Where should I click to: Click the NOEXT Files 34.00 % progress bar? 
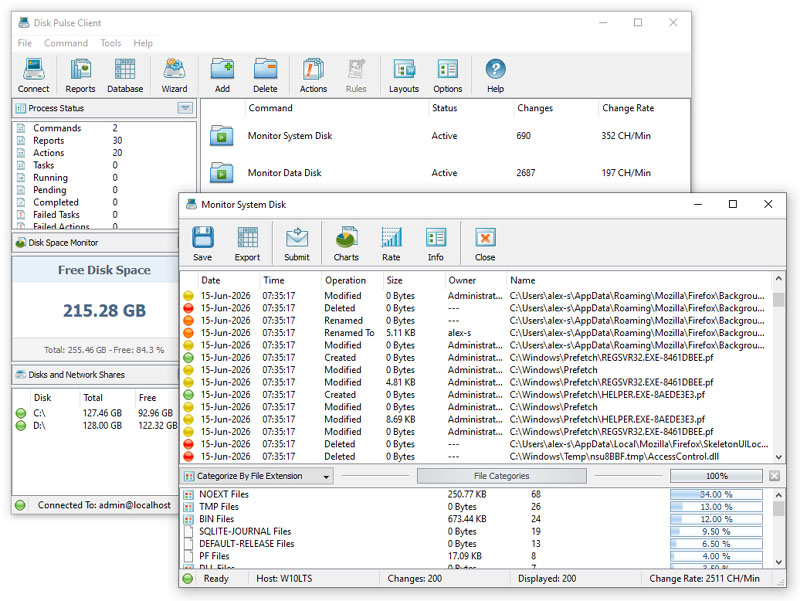(716, 494)
